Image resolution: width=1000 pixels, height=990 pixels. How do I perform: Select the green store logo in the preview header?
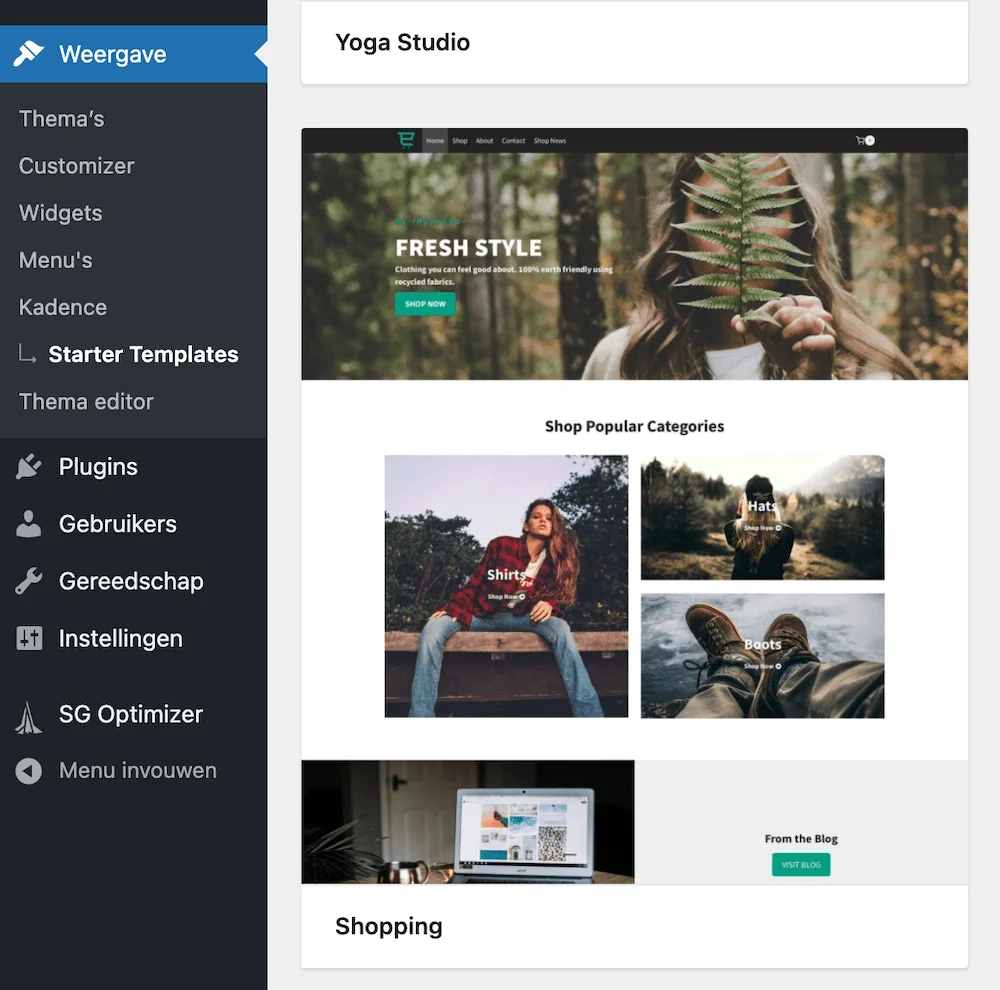406,139
